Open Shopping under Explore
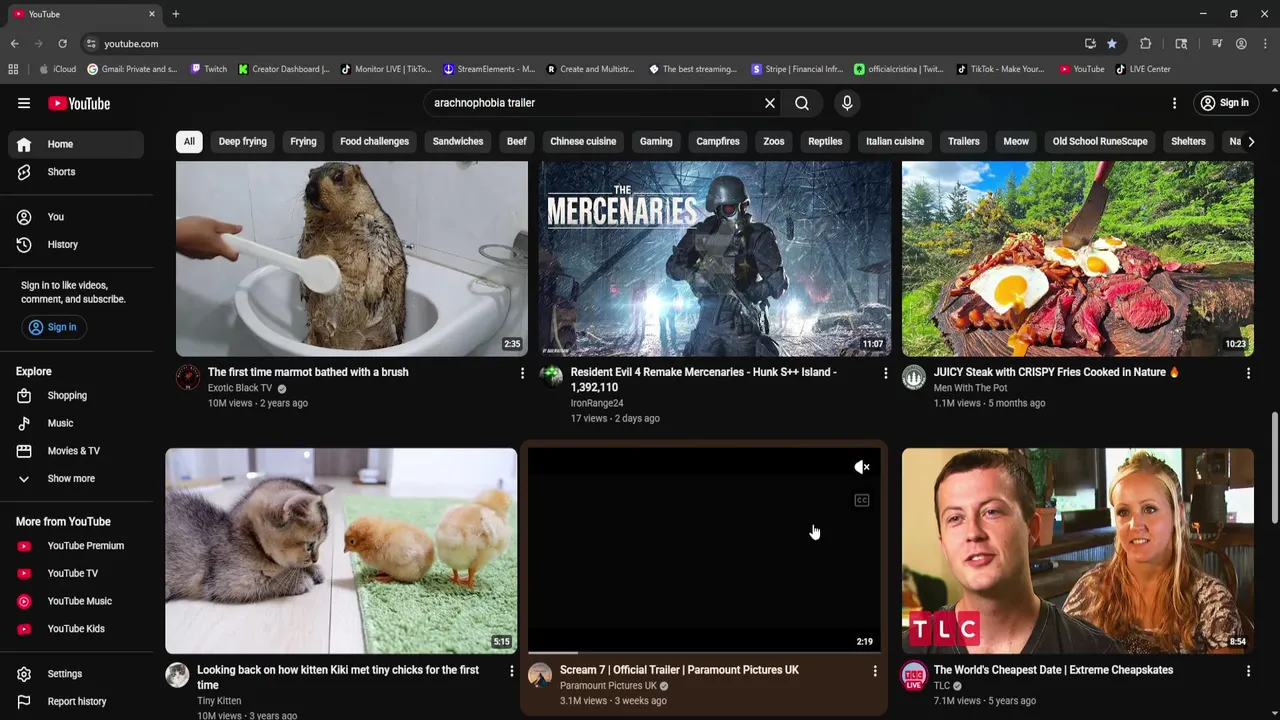Screen dimensions: 1280x720 pos(76,396)
